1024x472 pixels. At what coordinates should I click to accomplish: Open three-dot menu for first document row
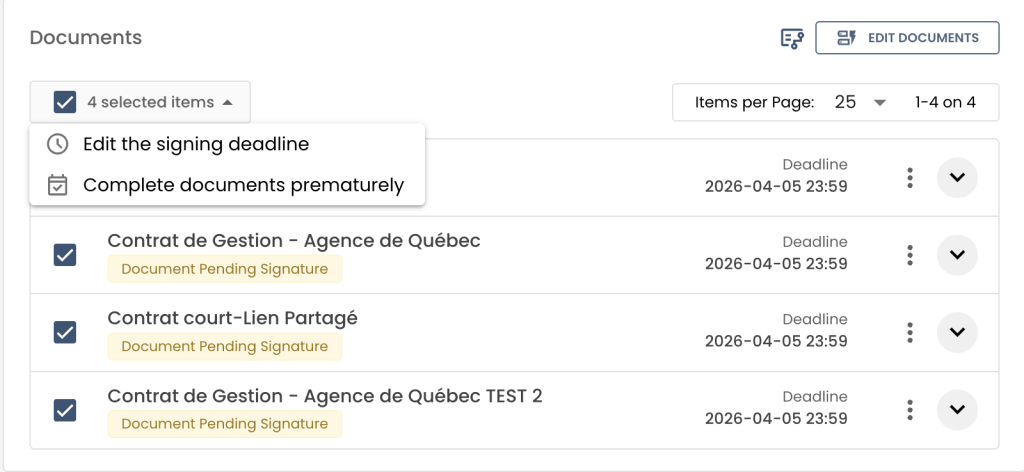click(909, 178)
